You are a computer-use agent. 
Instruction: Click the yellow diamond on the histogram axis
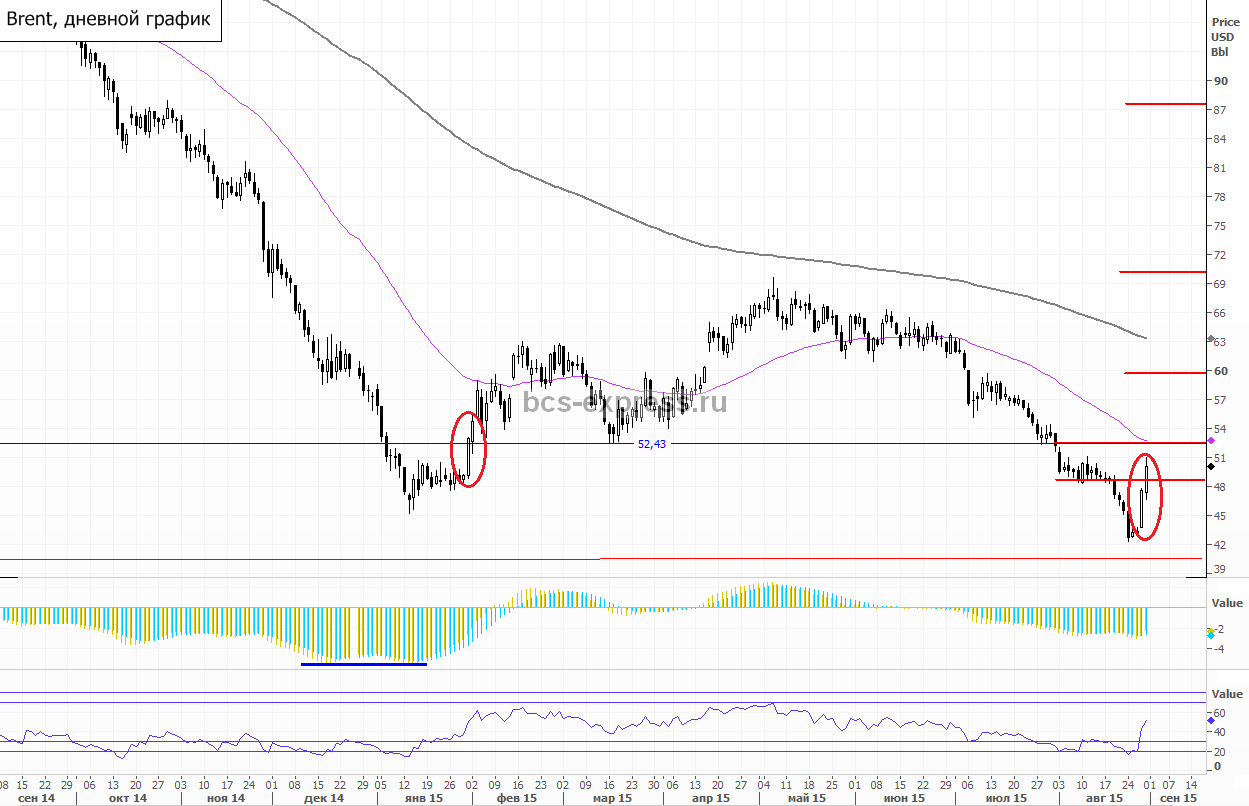[1211, 629]
